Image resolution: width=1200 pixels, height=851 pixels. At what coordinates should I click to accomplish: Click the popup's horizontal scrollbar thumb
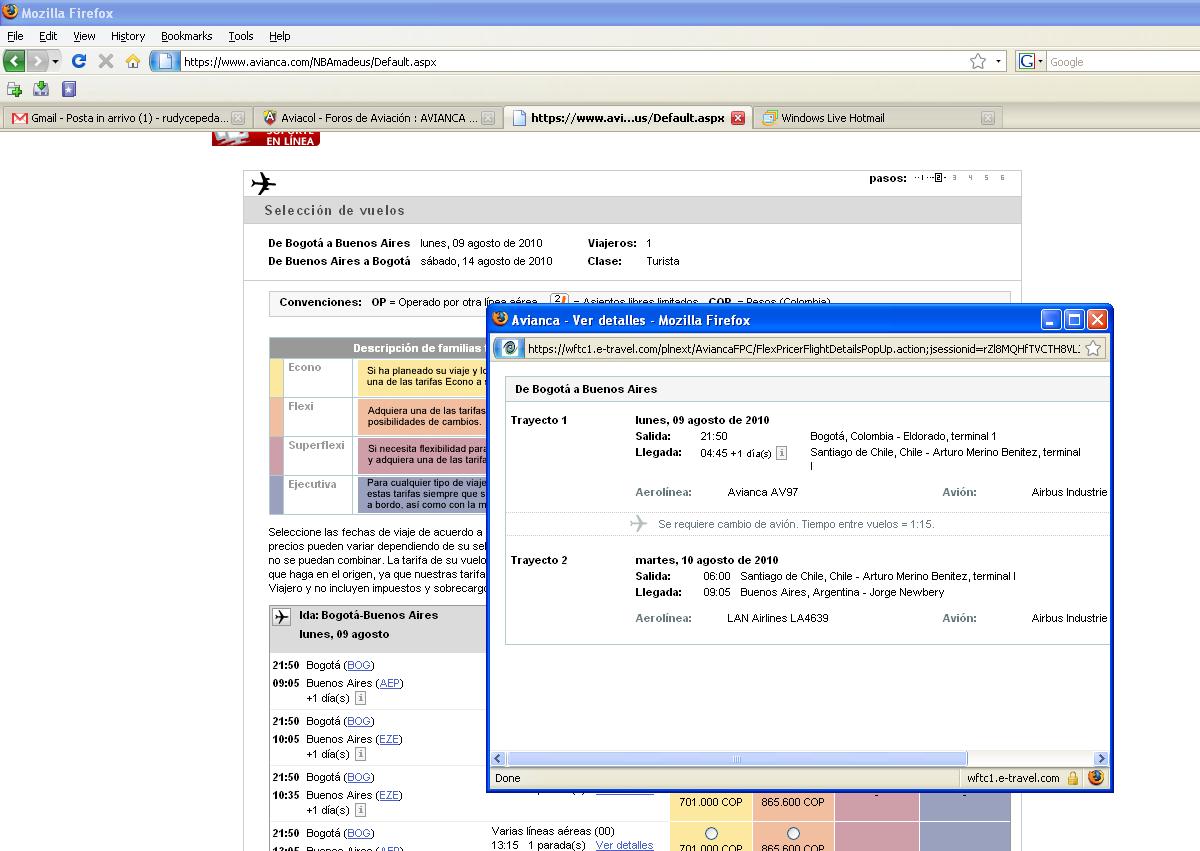pos(737,759)
